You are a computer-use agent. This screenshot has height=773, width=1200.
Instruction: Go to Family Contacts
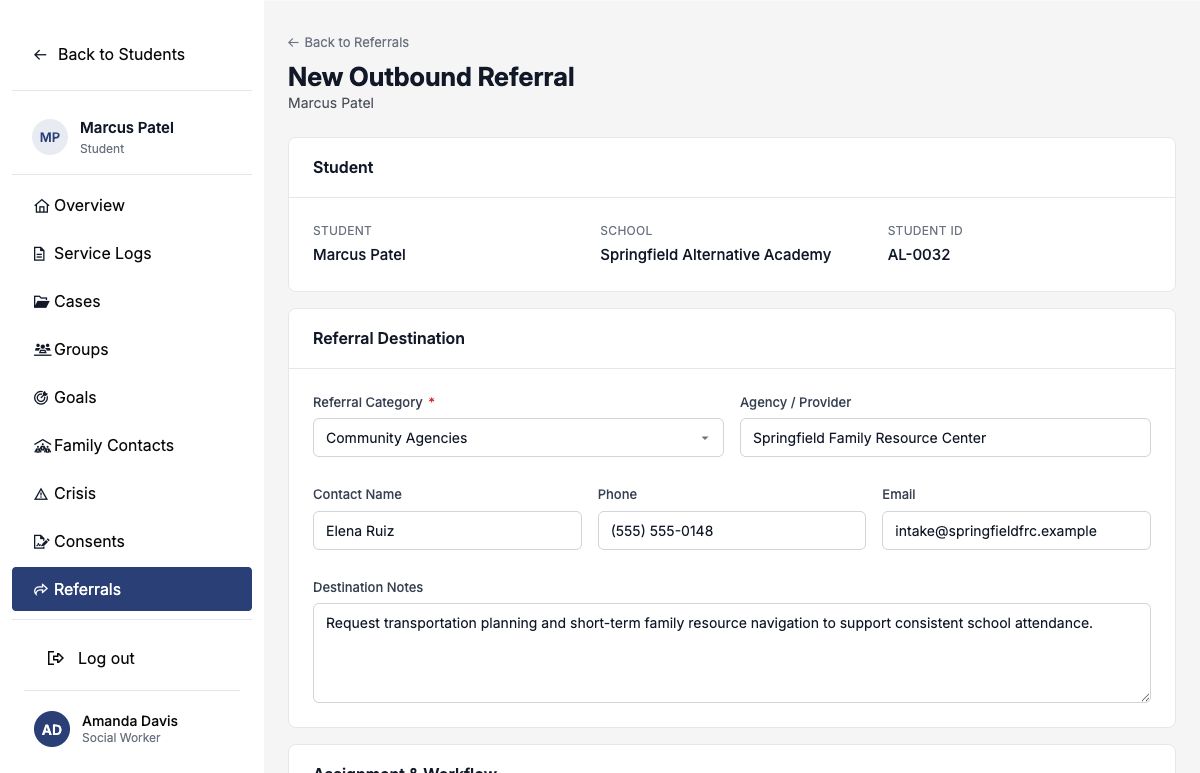pos(132,446)
